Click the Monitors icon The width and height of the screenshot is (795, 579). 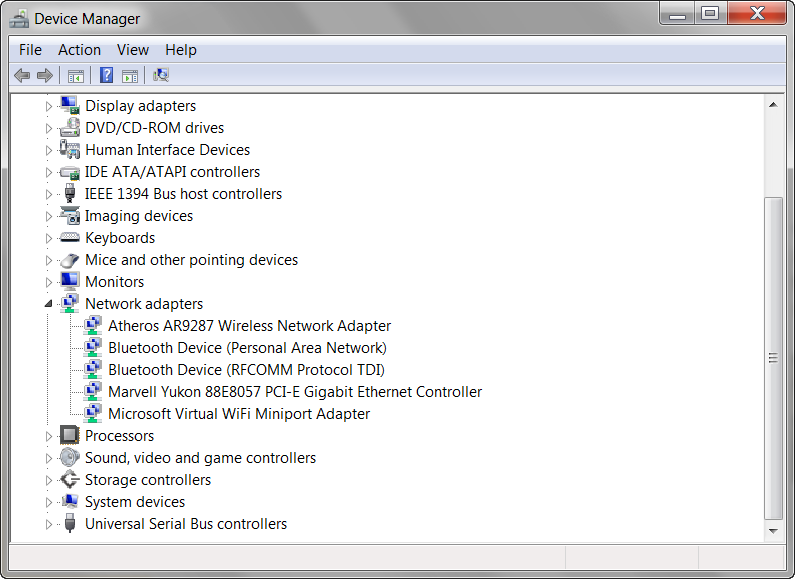tap(69, 281)
